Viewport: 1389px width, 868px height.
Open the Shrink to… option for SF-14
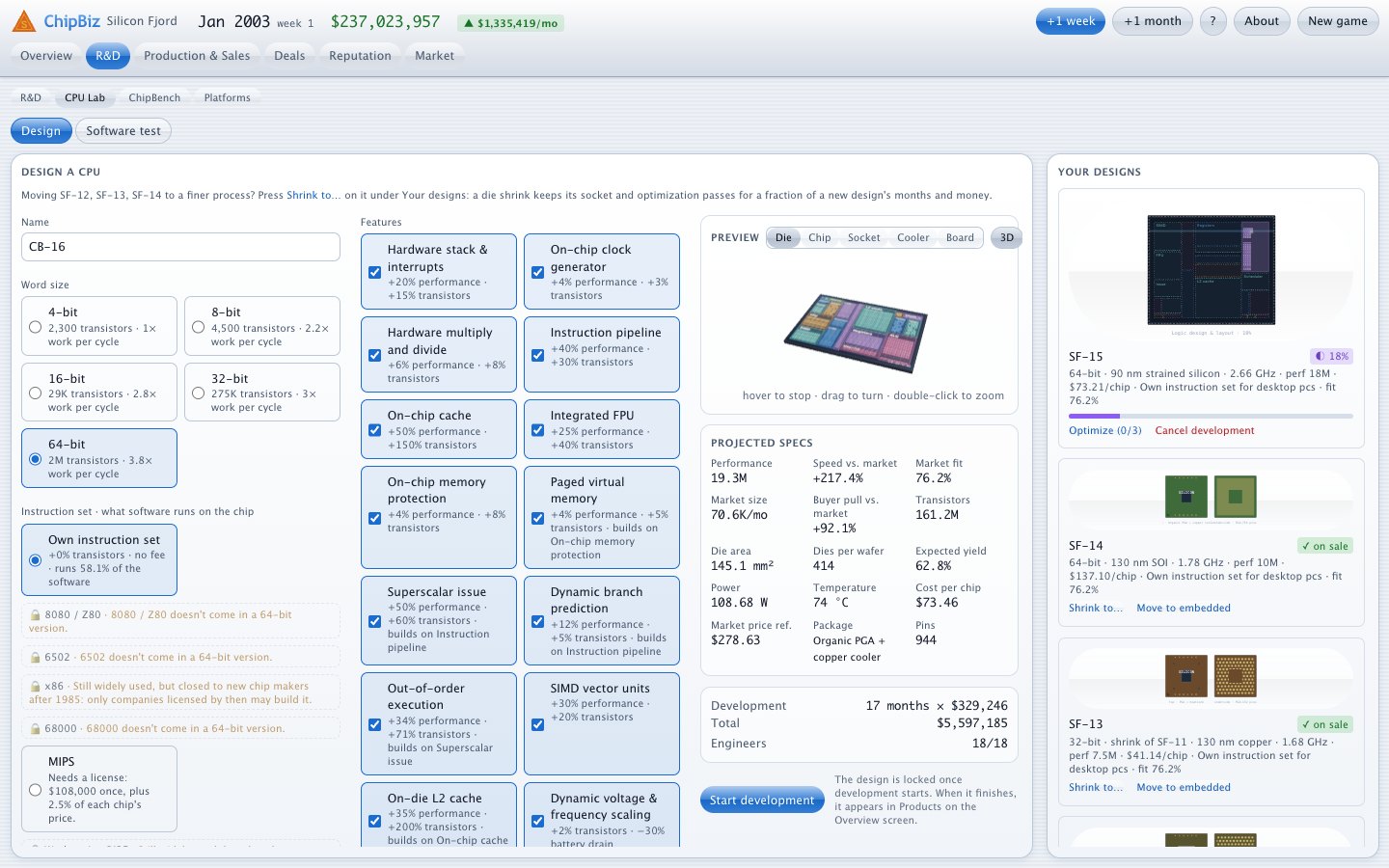[1095, 609]
